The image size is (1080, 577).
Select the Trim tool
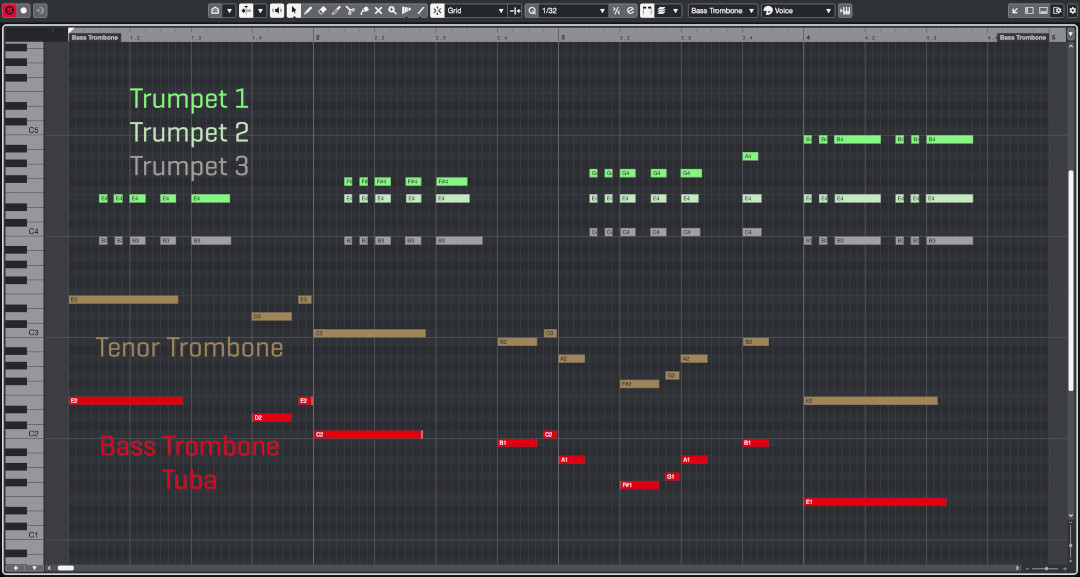coord(336,10)
